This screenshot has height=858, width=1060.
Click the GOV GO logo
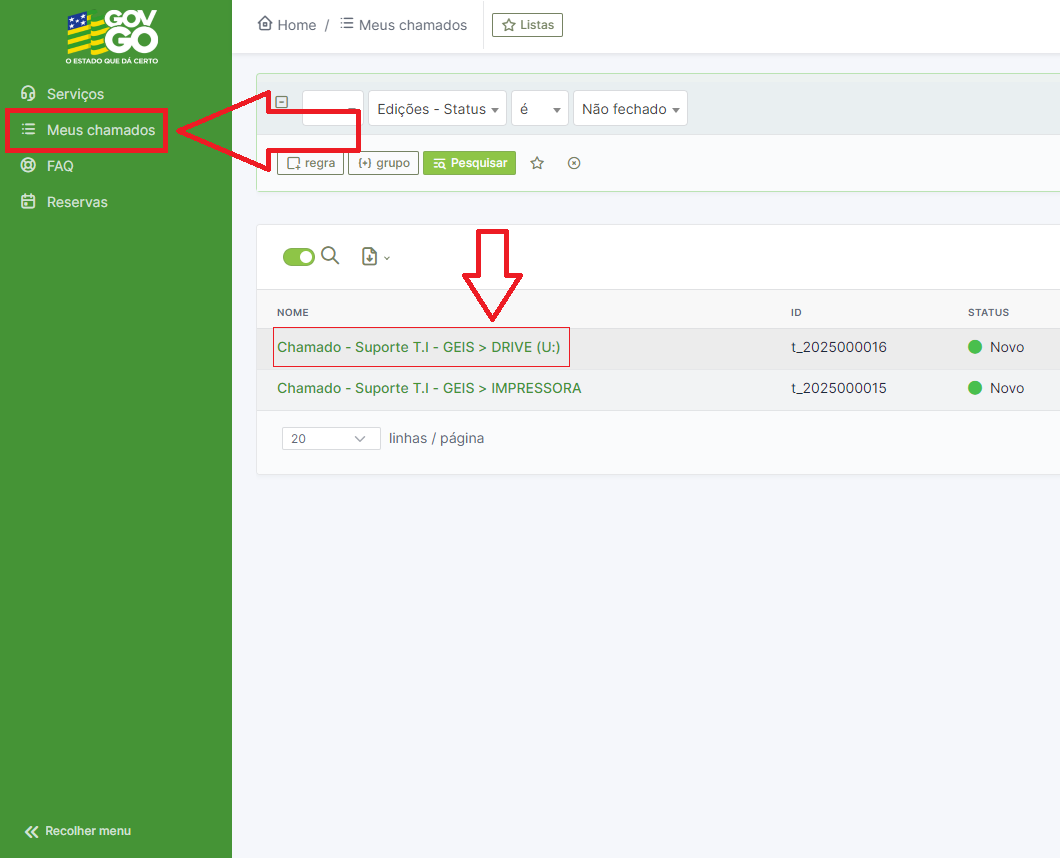[x=112, y=38]
